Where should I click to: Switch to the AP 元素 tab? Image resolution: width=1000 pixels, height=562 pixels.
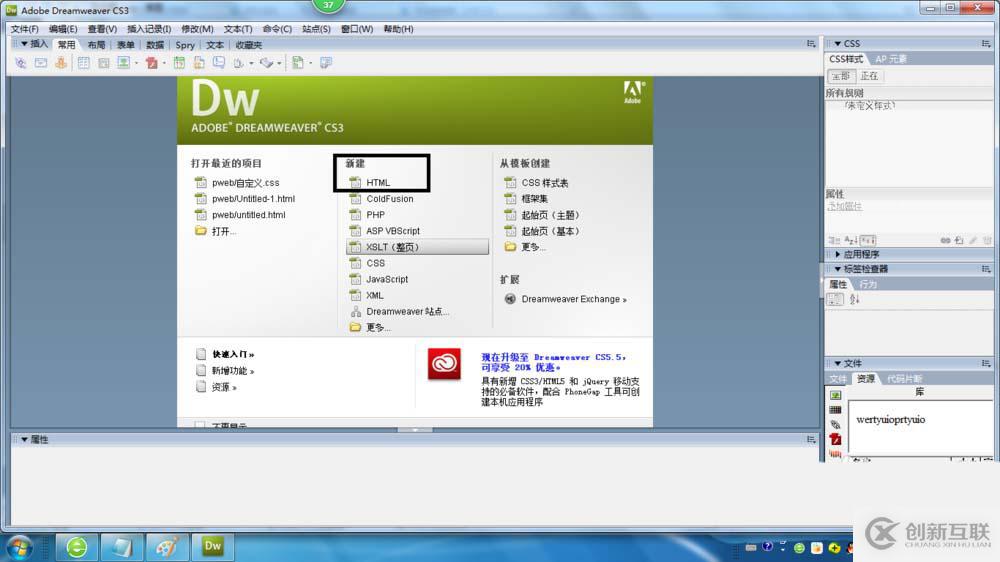[891, 59]
